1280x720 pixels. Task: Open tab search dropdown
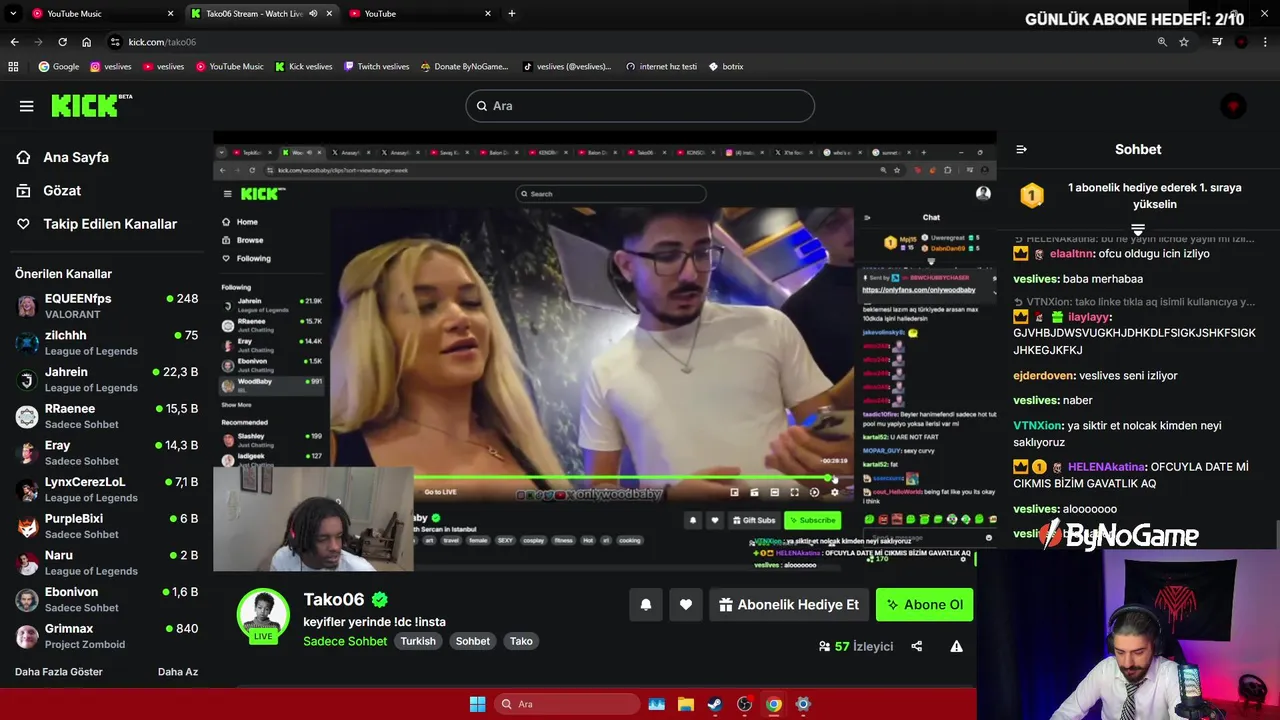click(13, 13)
